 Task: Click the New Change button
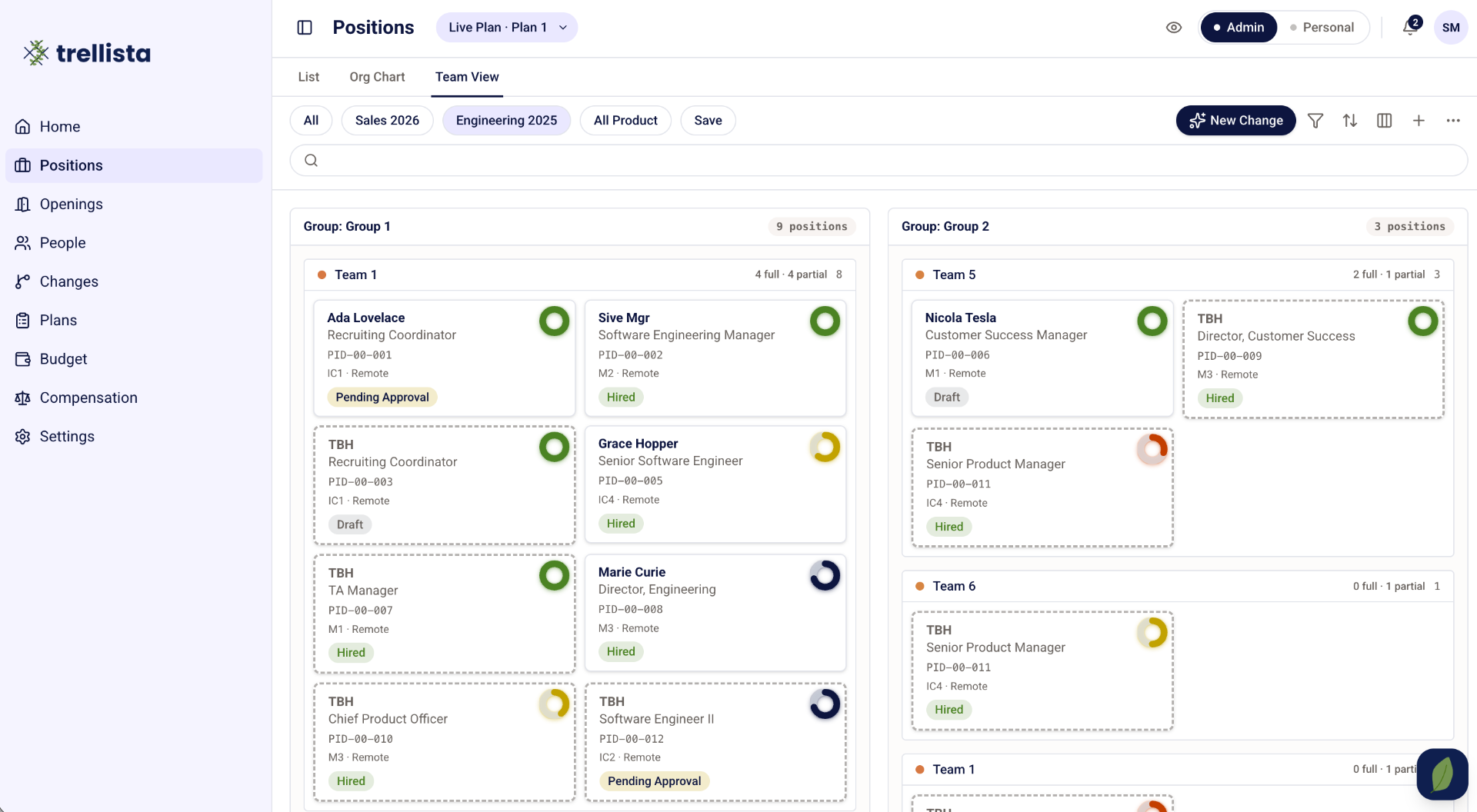point(1236,121)
